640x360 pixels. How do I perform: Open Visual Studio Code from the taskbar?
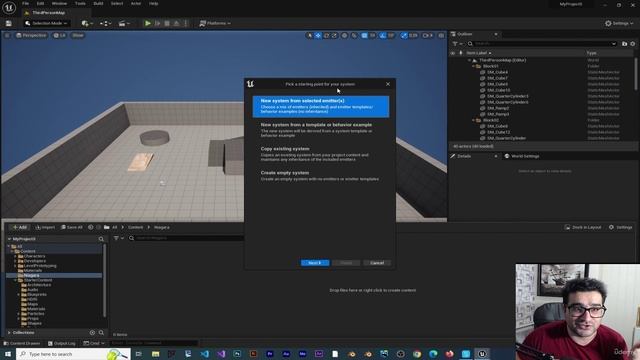(204, 354)
